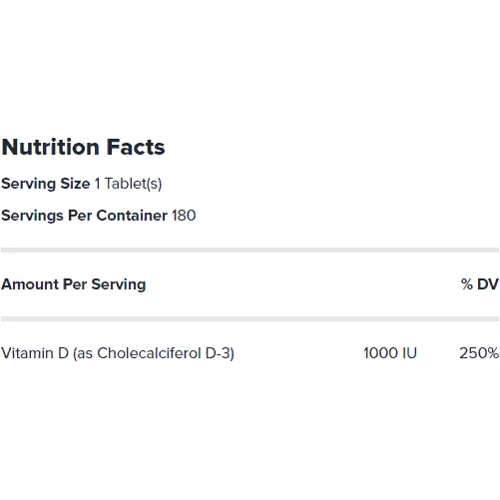This screenshot has width=500, height=500.
Task: Click the 1000 amount value
Action: click(x=380, y=353)
